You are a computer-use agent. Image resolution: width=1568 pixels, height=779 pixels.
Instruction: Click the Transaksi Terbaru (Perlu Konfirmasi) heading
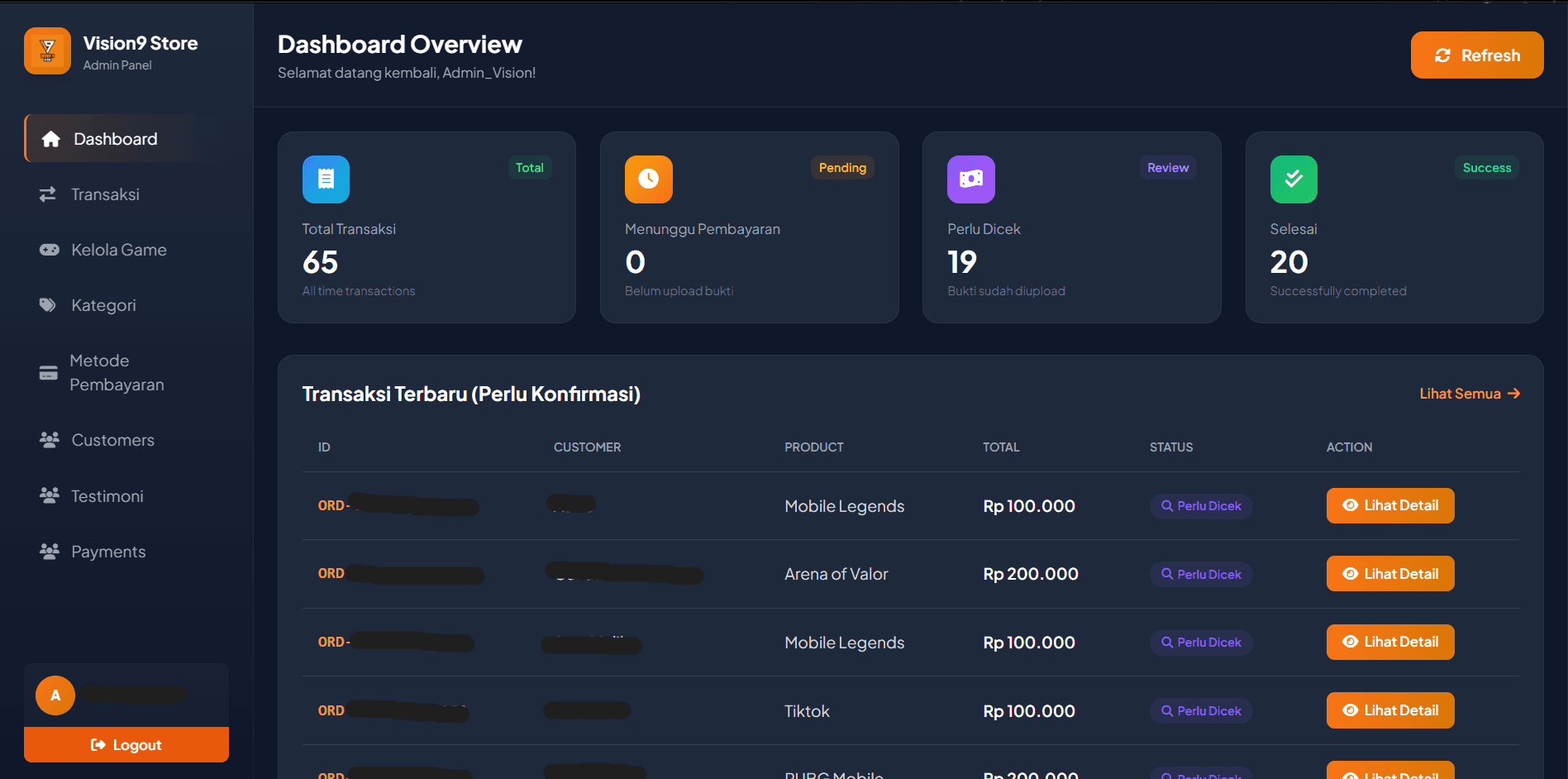click(471, 394)
